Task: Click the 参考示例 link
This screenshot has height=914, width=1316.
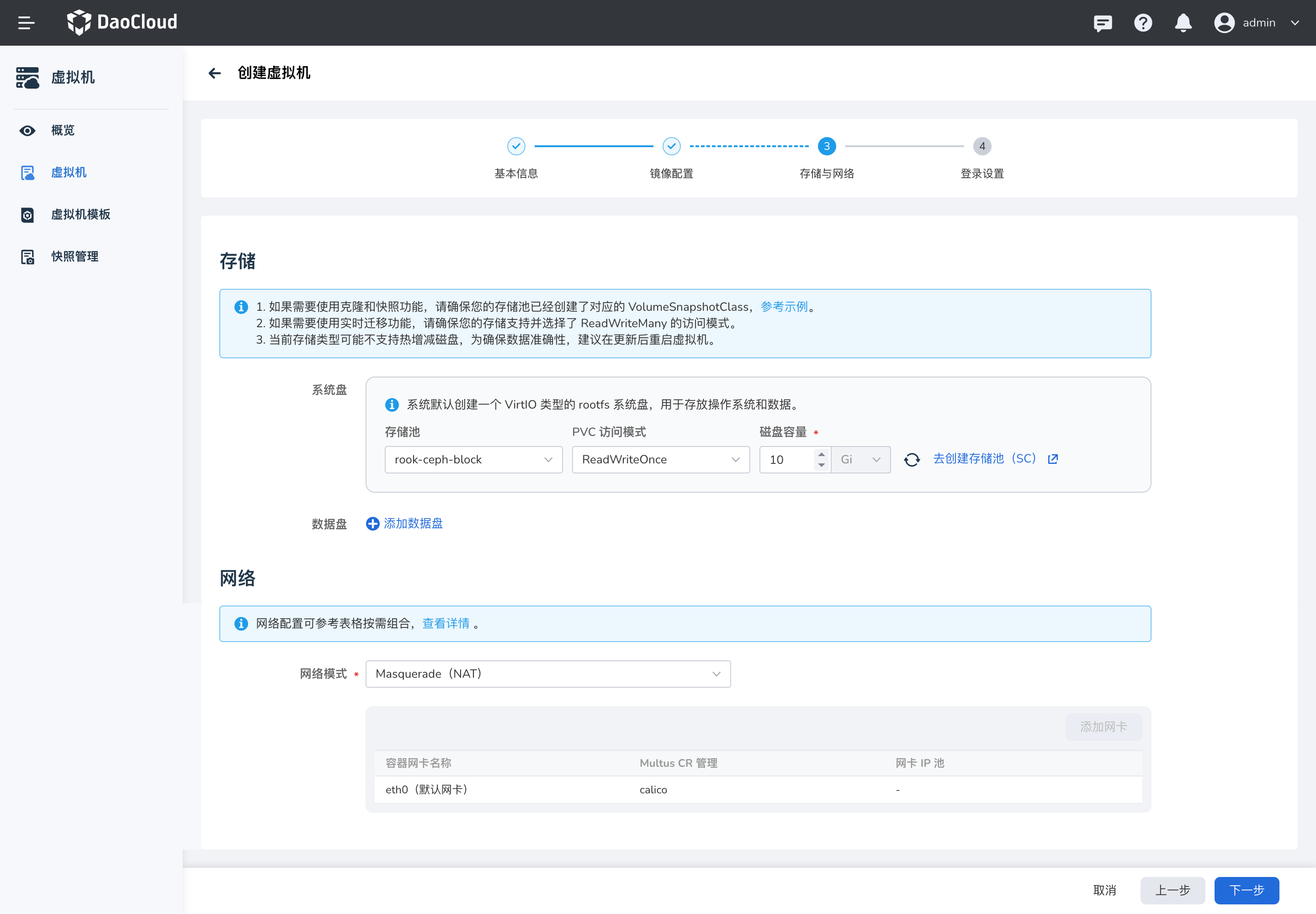Action: (x=785, y=306)
